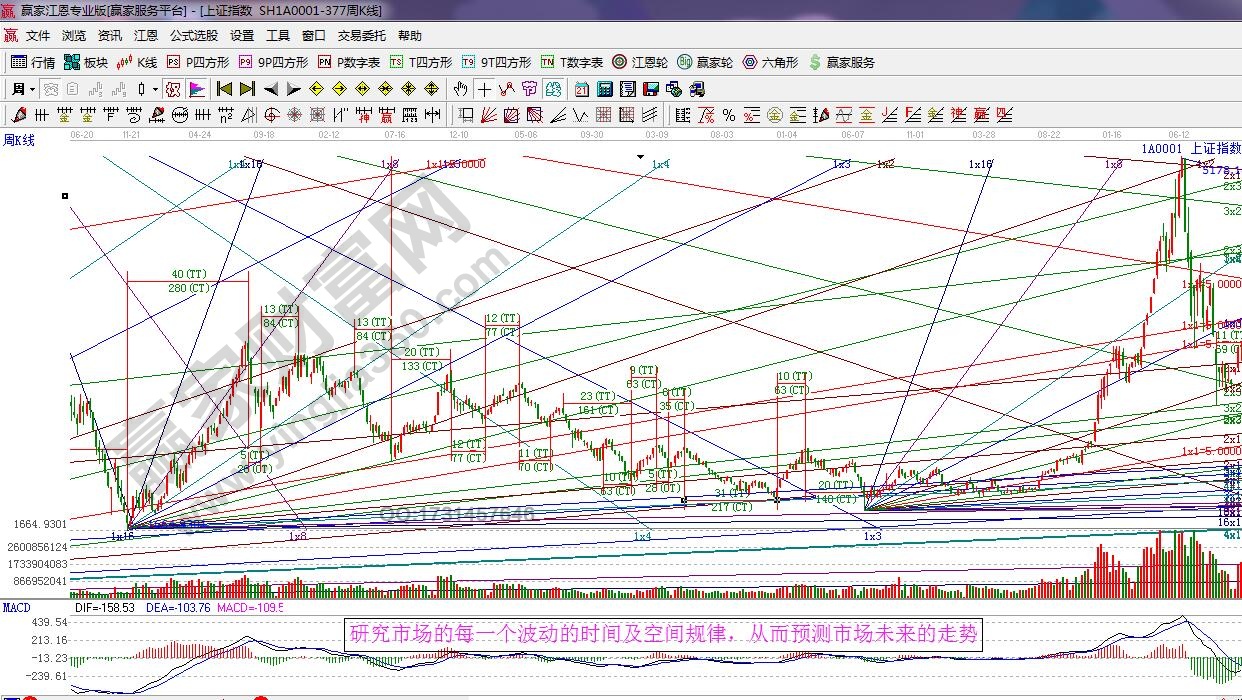Screen dimensions: 1242x700
Task: Toggle the highlighted colored flag button
Action: [197, 89]
